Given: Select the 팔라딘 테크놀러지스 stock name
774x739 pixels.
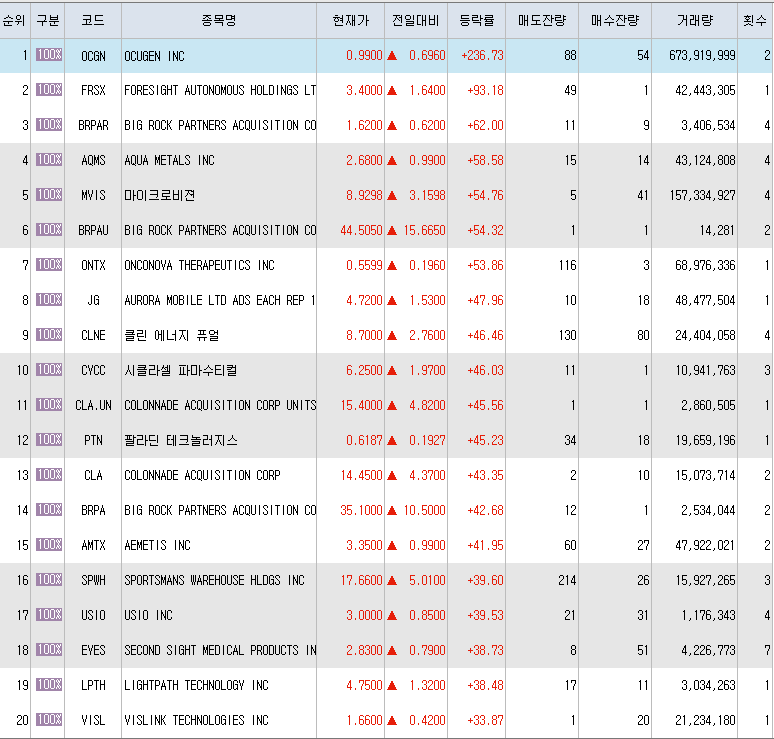Looking at the screenshot, I should pos(181,440).
